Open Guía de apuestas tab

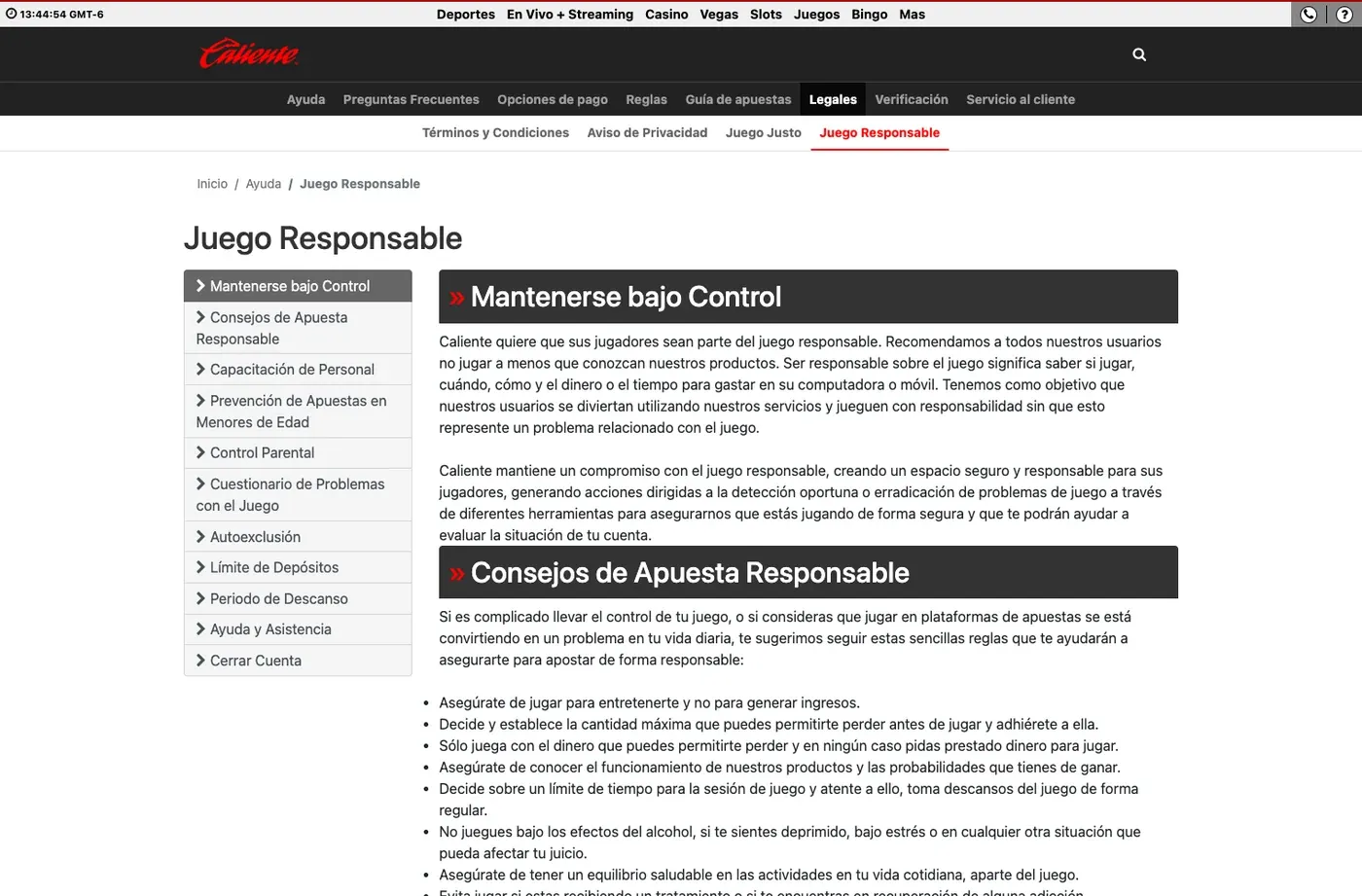[x=738, y=99]
